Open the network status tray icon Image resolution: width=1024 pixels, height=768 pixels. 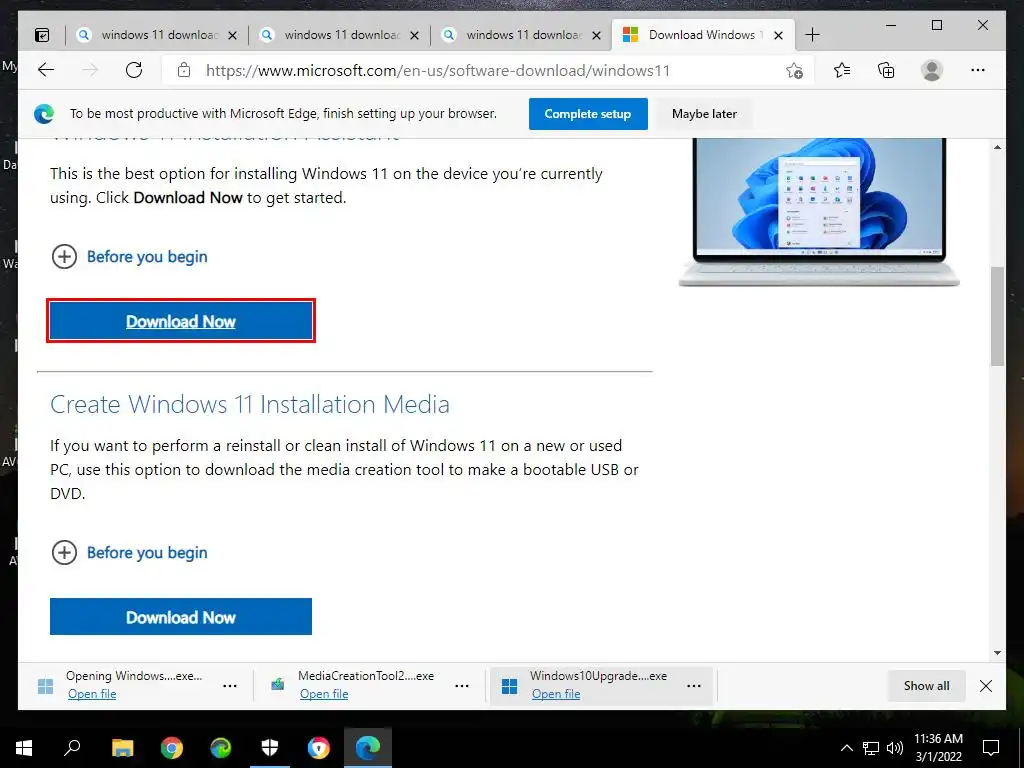pyautogui.click(x=871, y=748)
